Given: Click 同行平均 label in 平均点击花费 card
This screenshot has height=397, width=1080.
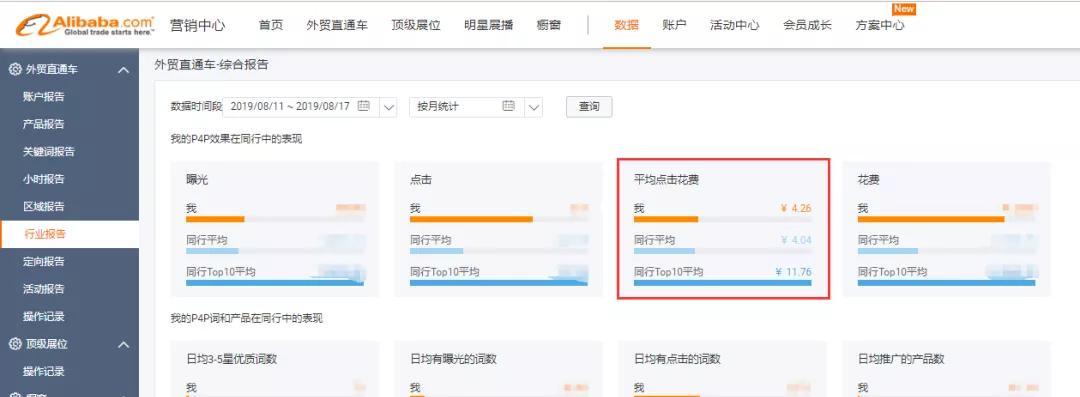Looking at the screenshot, I should click(x=654, y=240).
